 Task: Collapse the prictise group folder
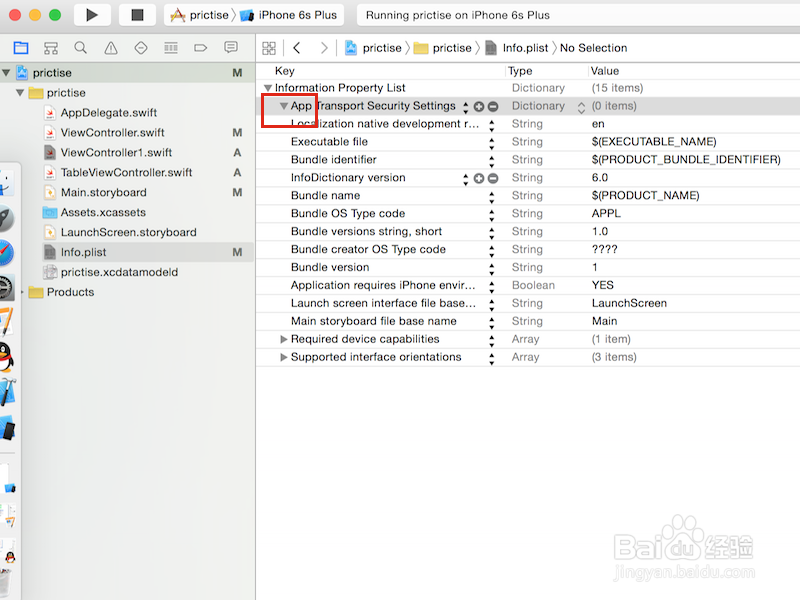click(20, 93)
